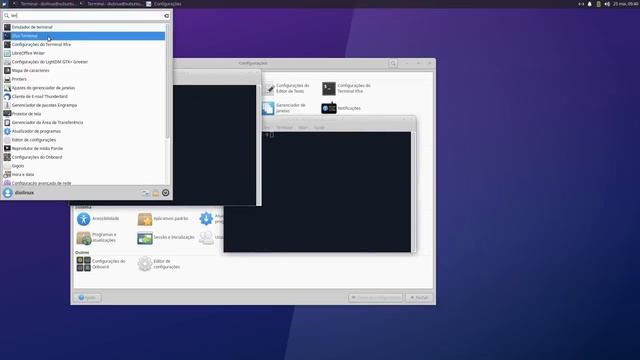This screenshot has height=360, width=640.
Task: Open Editor de configurações in the settings window
Action: pyautogui.click(x=159, y=264)
